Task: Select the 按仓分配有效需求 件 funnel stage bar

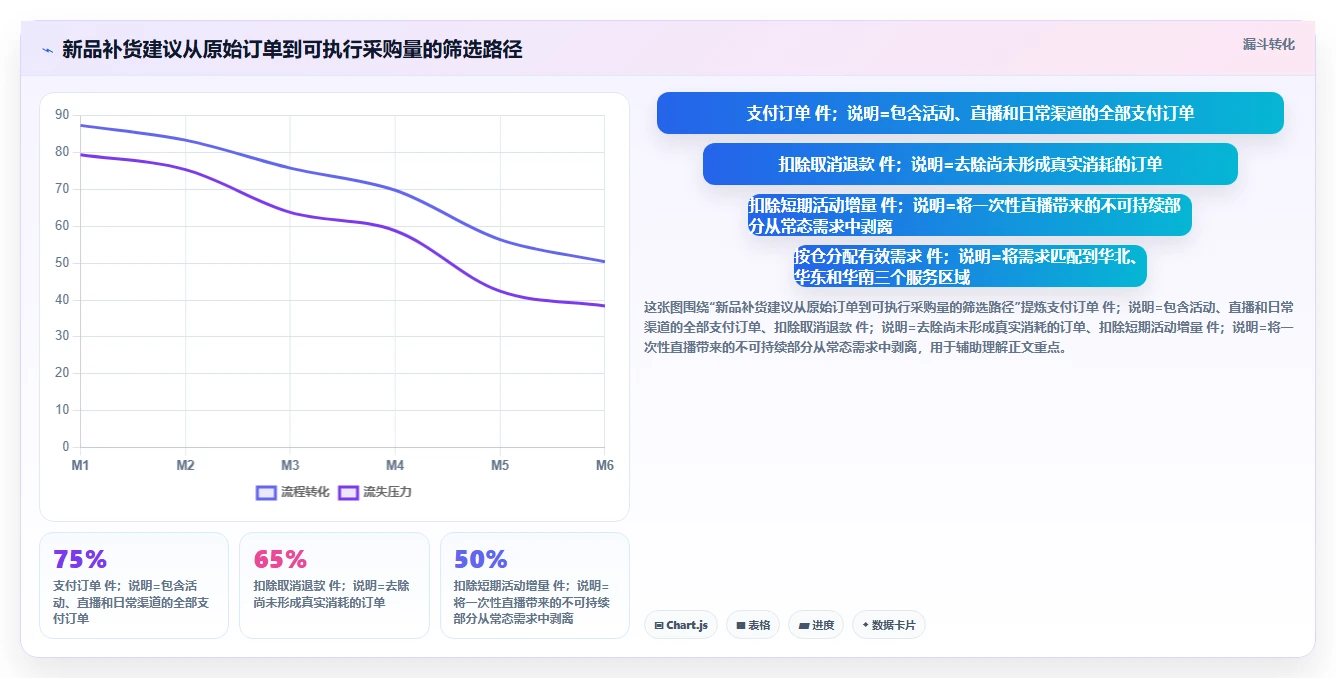Action: coord(970,266)
